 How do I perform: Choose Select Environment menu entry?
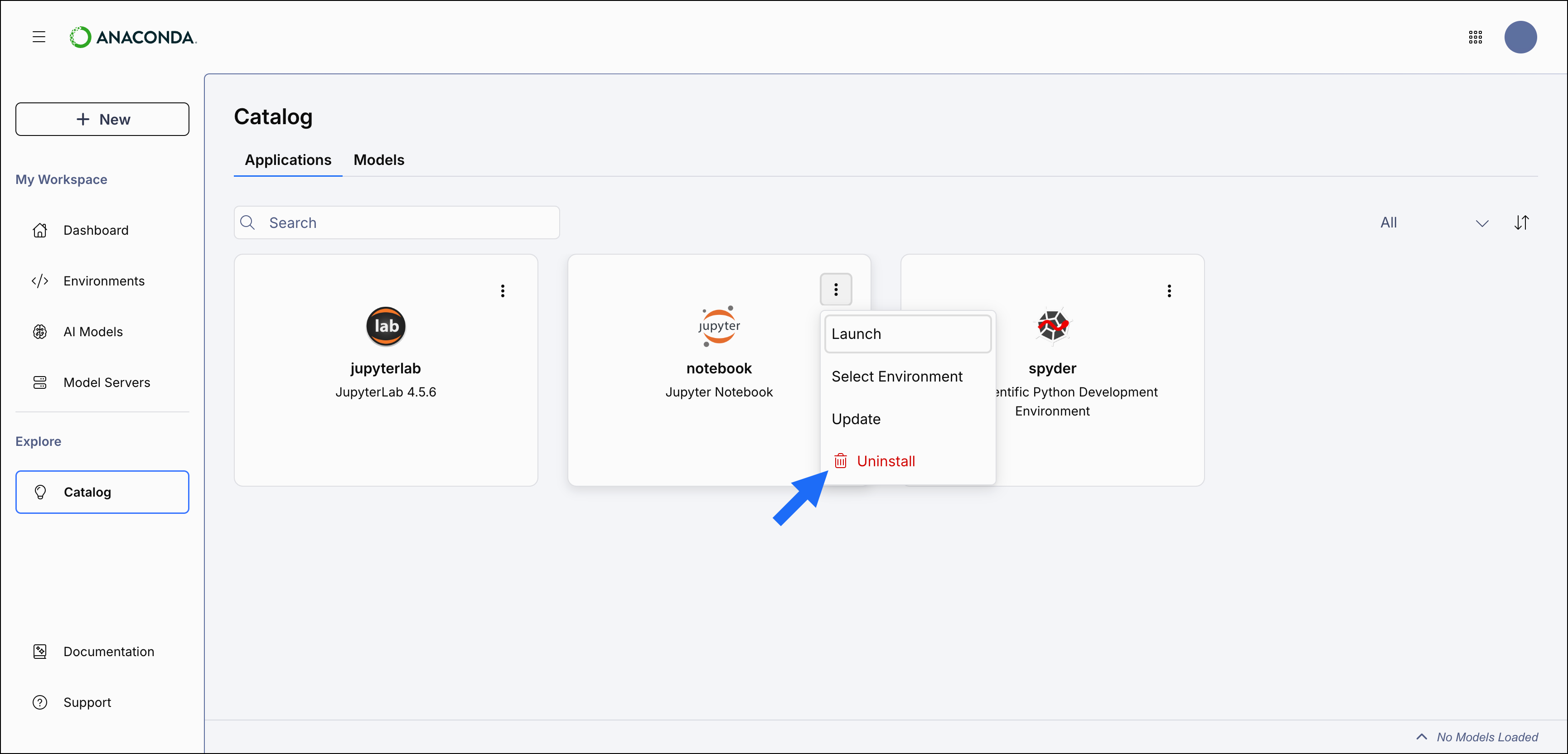908,376
